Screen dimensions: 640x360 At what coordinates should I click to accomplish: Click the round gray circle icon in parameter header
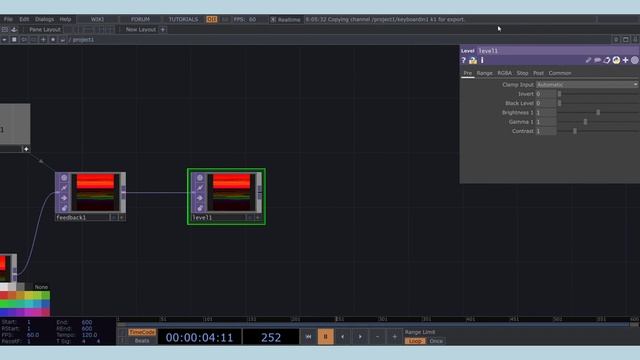[x=635, y=60]
